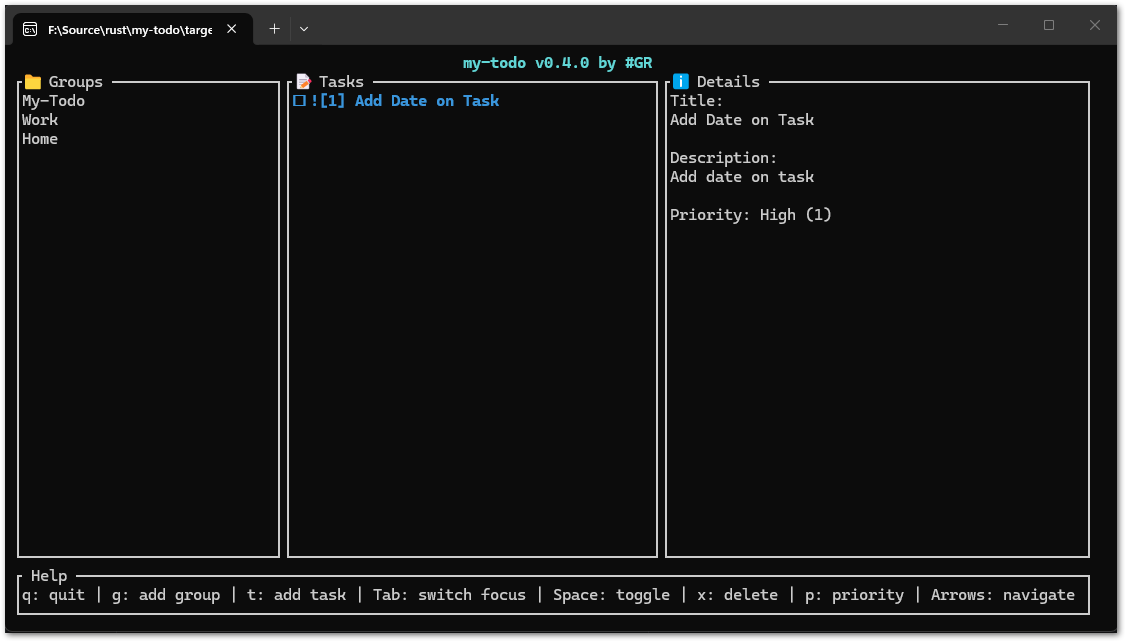1126x642 pixels.
Task: Click Space: toggle in the Help bar
Action: click(x=611, y=594)
